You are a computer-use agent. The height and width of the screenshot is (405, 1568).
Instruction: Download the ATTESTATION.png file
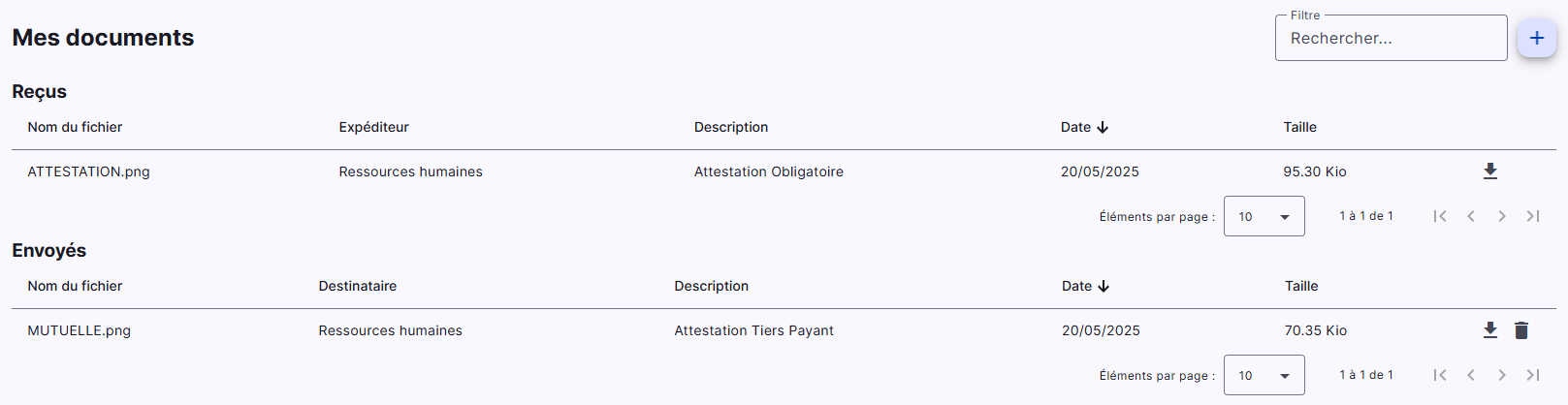[x=1490, y=171]
